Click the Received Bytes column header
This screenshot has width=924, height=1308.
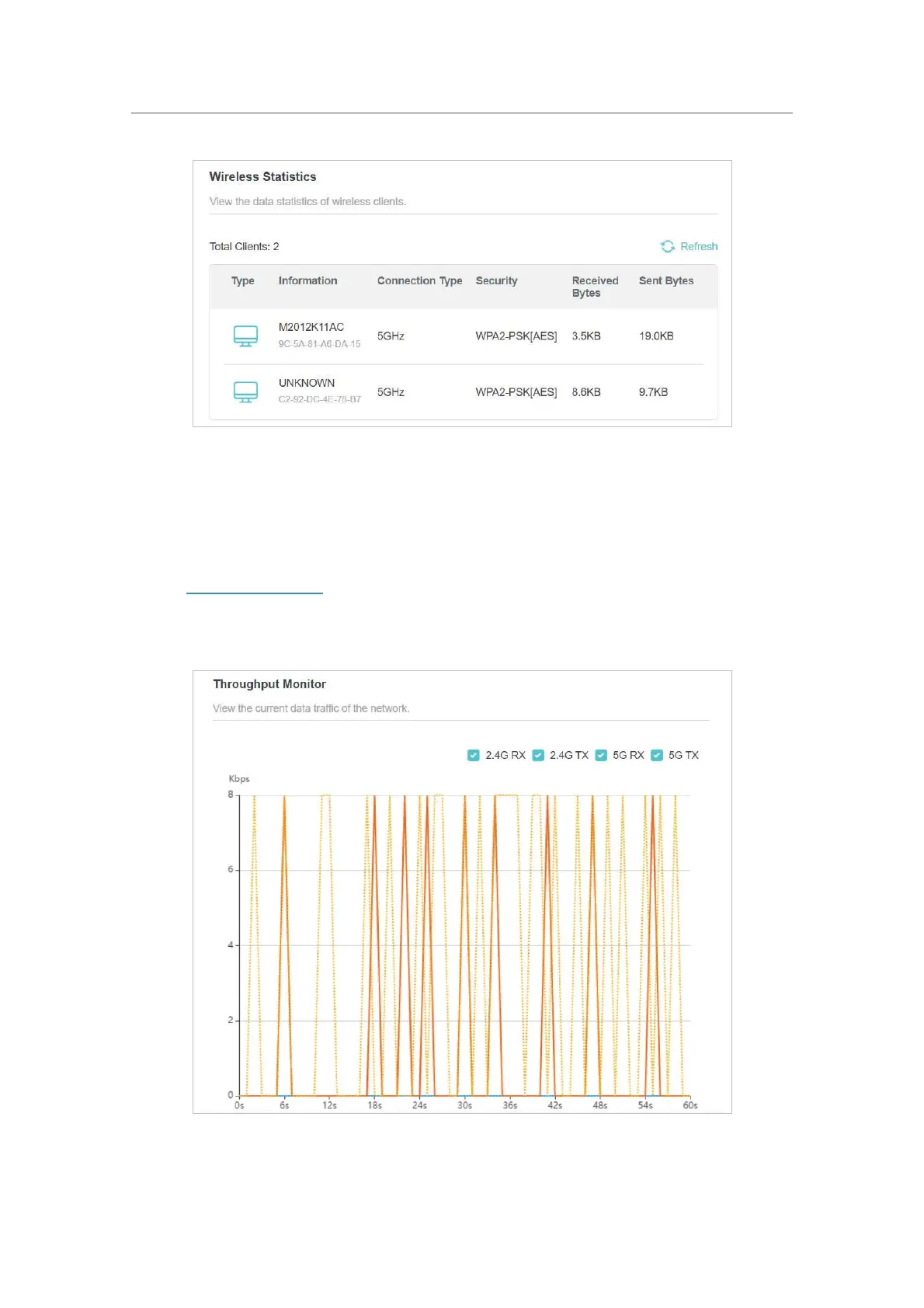(x=595, y=287)
